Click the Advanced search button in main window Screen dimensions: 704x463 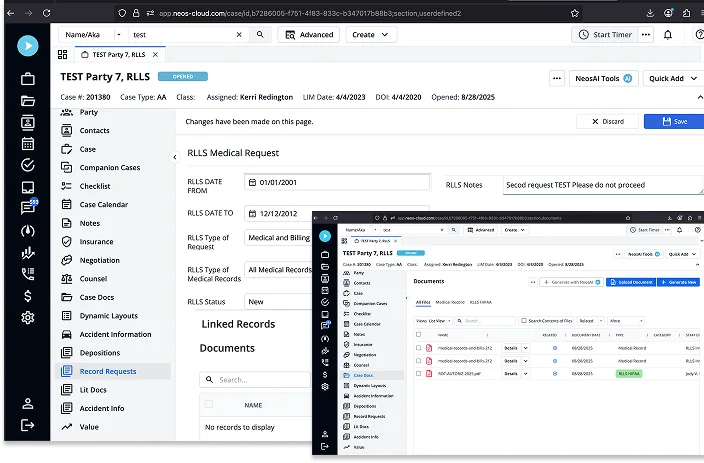[x=308, y=35]
